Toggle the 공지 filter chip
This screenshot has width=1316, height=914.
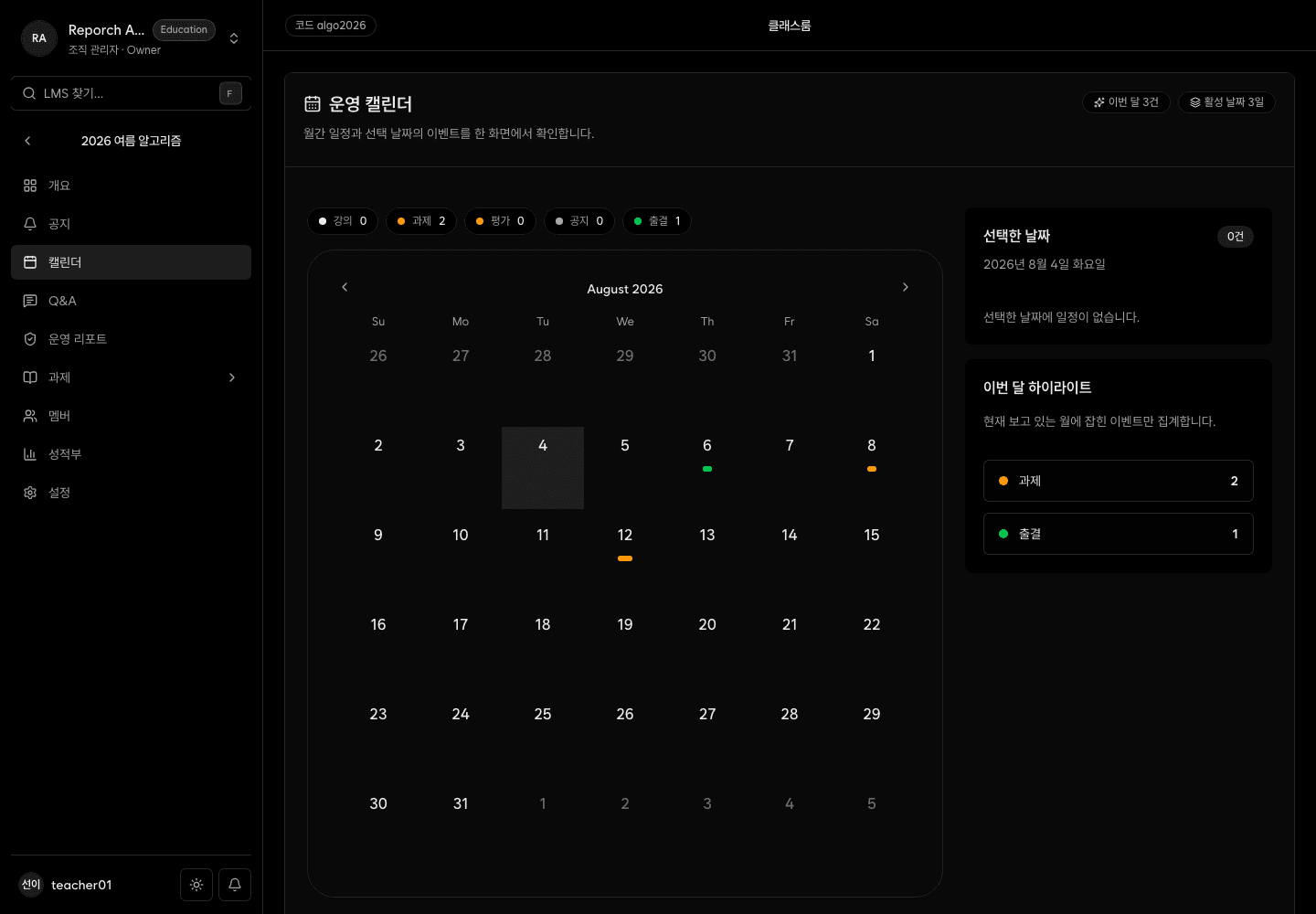pos(579,221)
